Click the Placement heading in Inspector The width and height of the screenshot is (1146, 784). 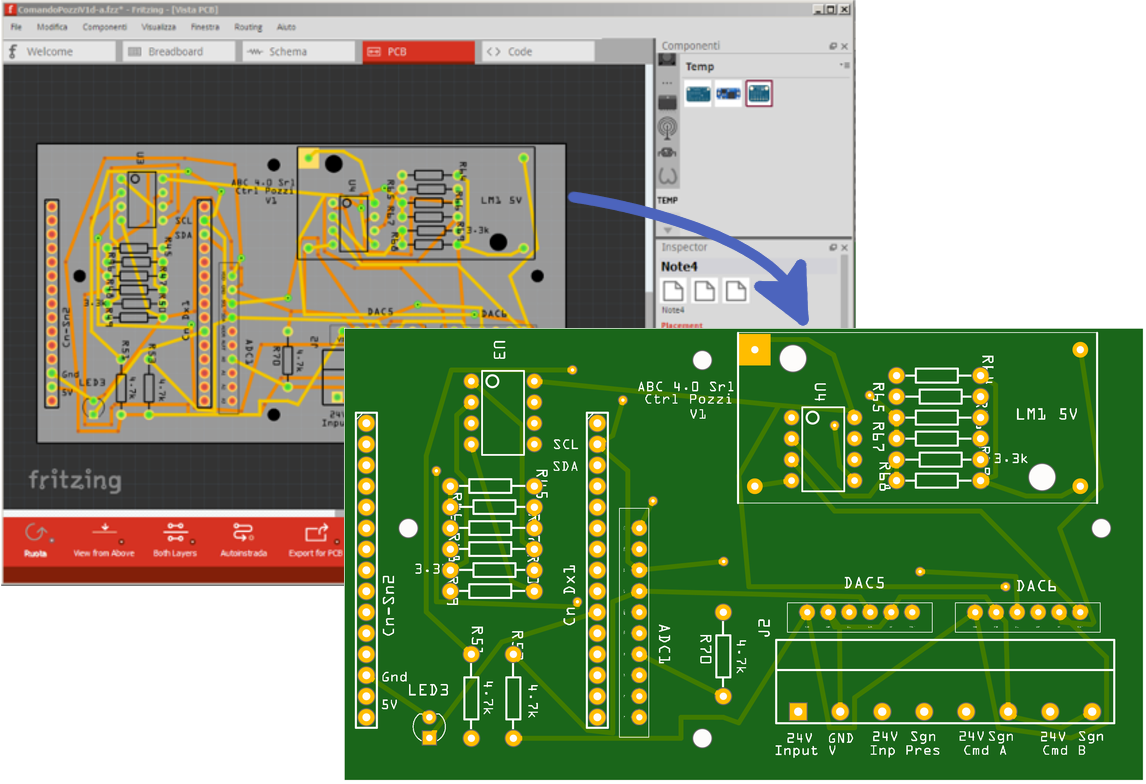pos(681,325)
